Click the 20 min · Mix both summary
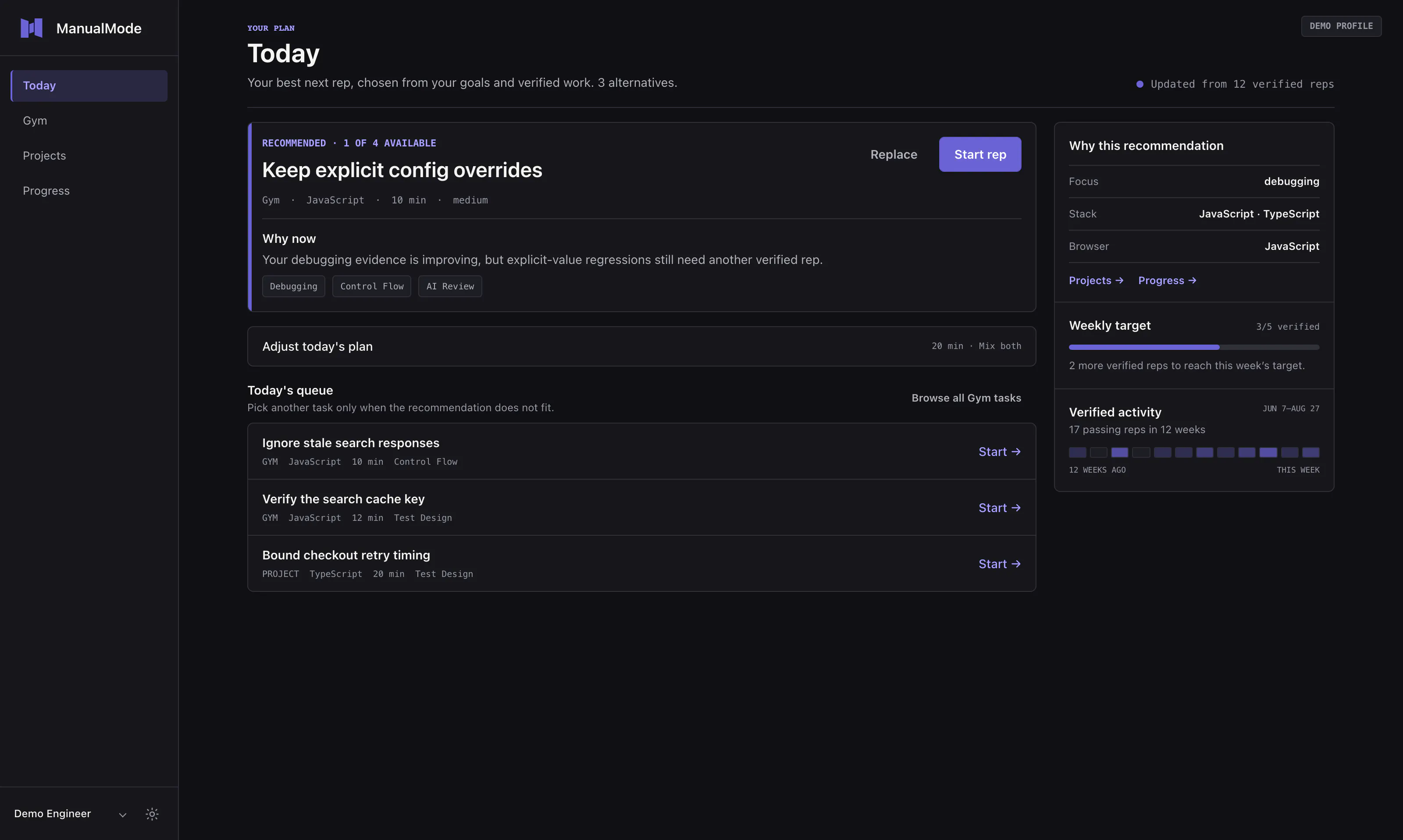This screenshot has width=1403, height=840. pos(976,346)
